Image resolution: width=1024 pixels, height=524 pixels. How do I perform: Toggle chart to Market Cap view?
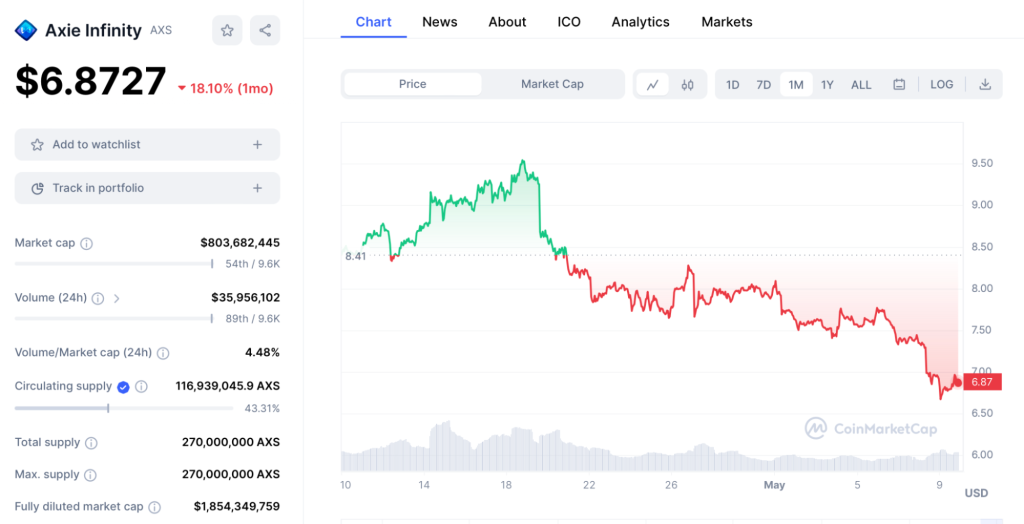552,84
